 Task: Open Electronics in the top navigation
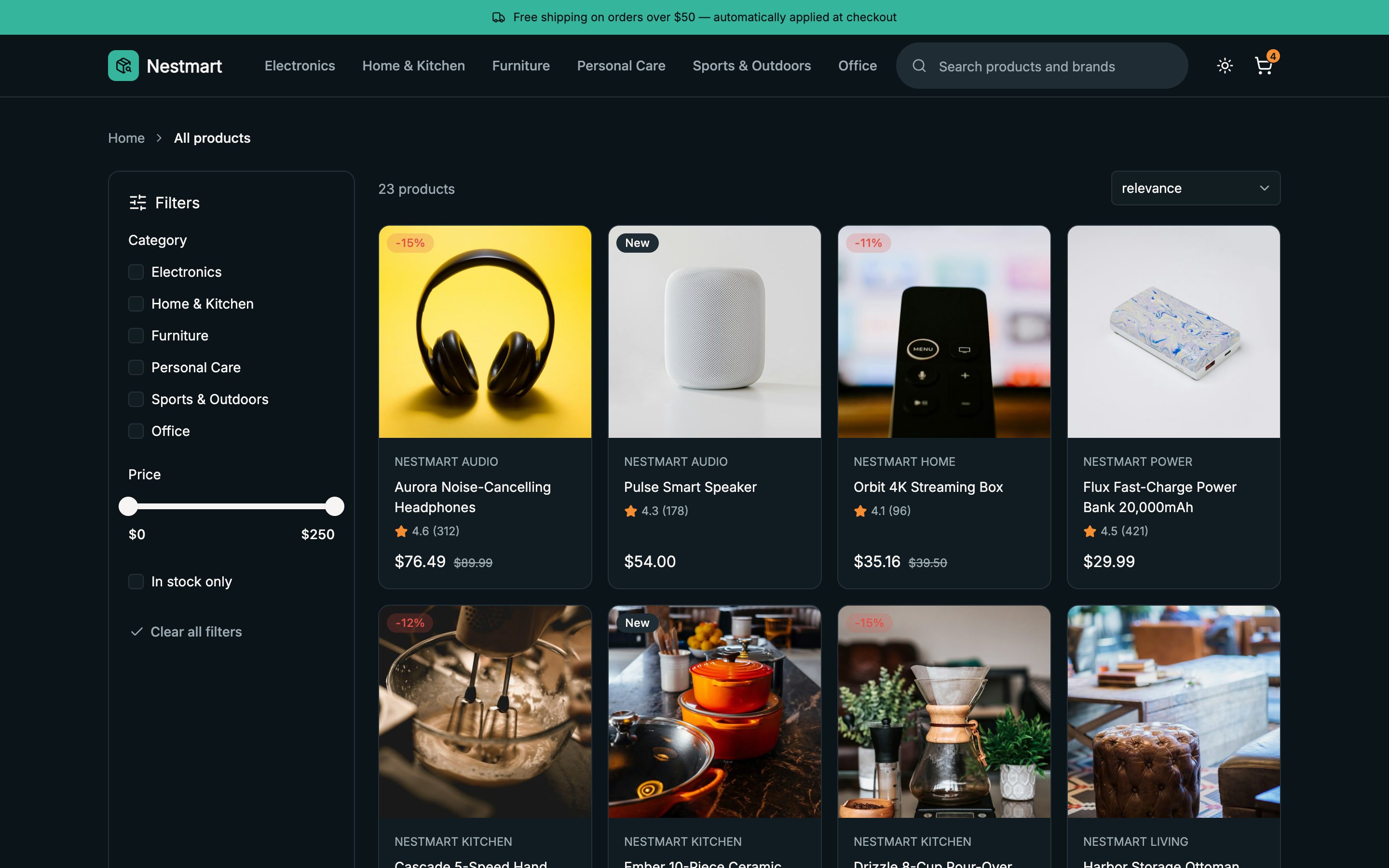(300, 66)
